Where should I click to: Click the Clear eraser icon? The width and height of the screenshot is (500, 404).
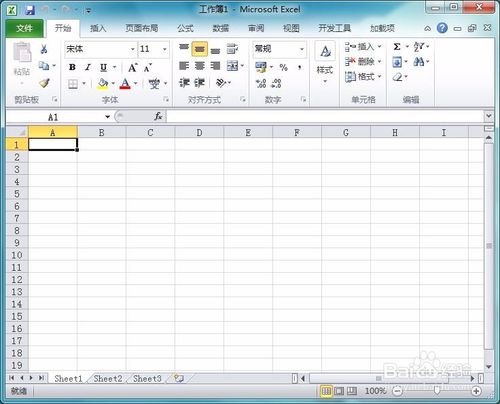[x=397, y=77]
